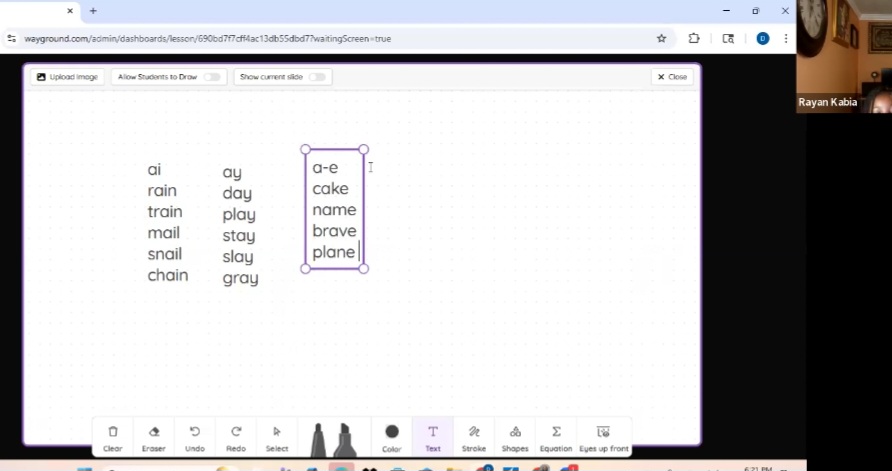Click the Redo arrow icon
The height and width of the screenshot is (471, 892).
[x=236, y=438]
